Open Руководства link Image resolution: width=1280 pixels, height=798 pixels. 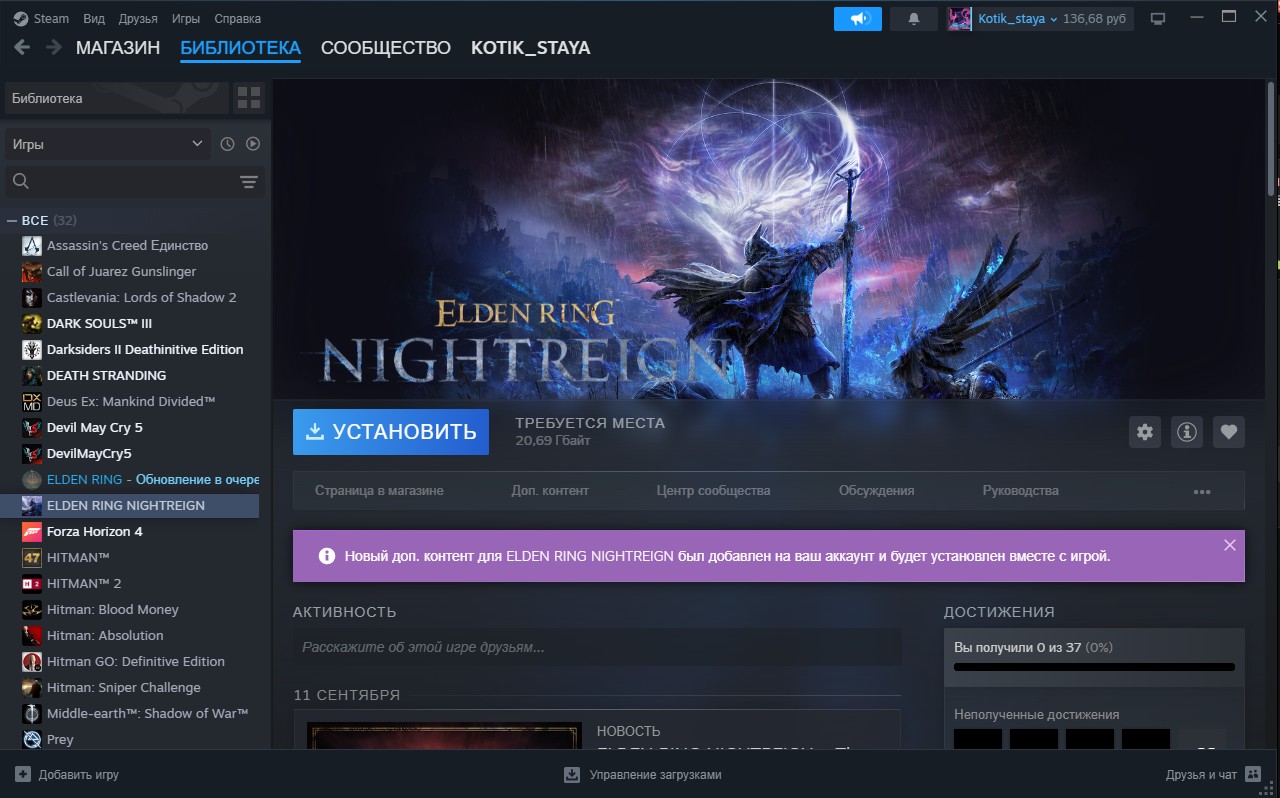click(x=1020, y=491)
